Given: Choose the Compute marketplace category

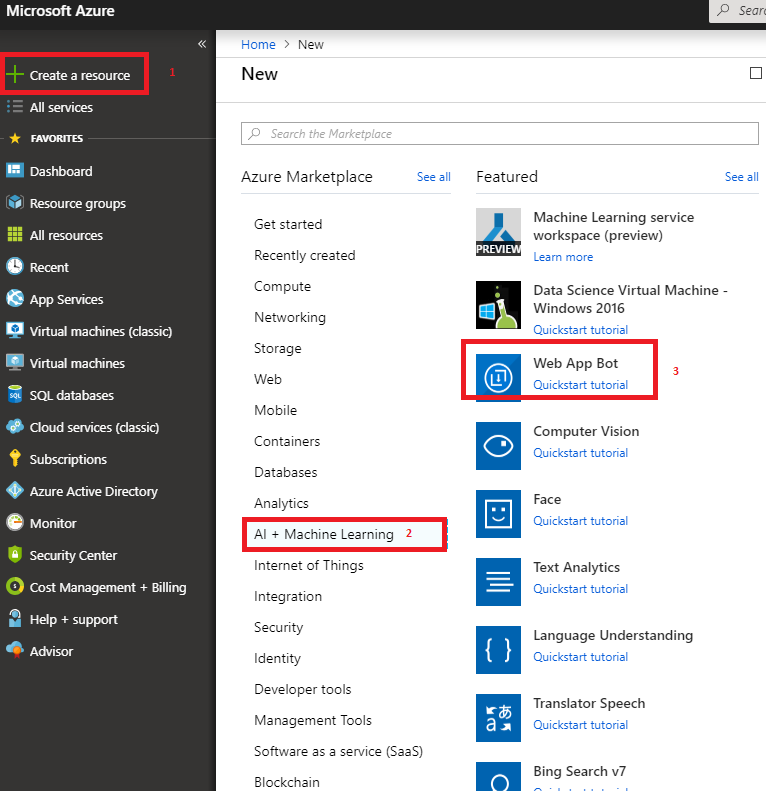Looking at the screenshot, I should tap(282, 286).
